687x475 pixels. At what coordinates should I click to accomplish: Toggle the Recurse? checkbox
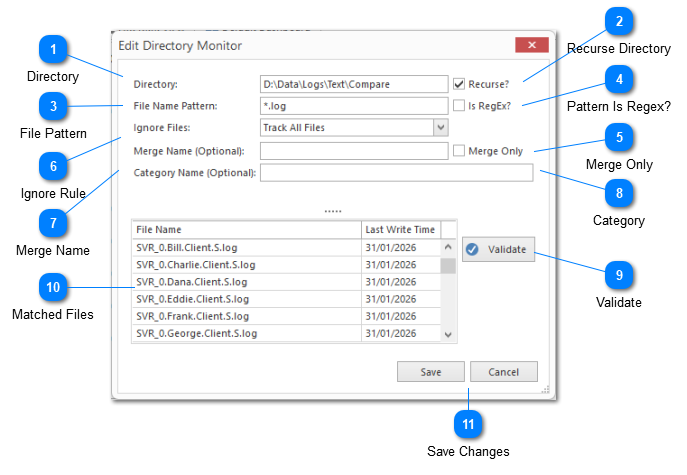click(459, 84)
